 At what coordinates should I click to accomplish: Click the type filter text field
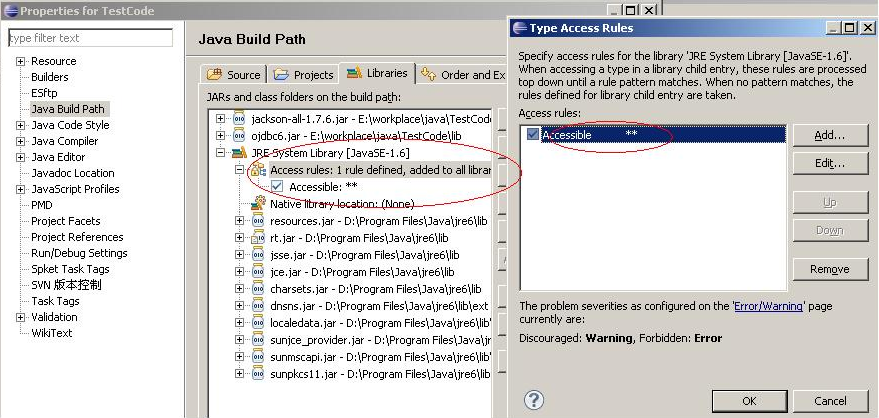pyautogui.click(x=90, y=38)
